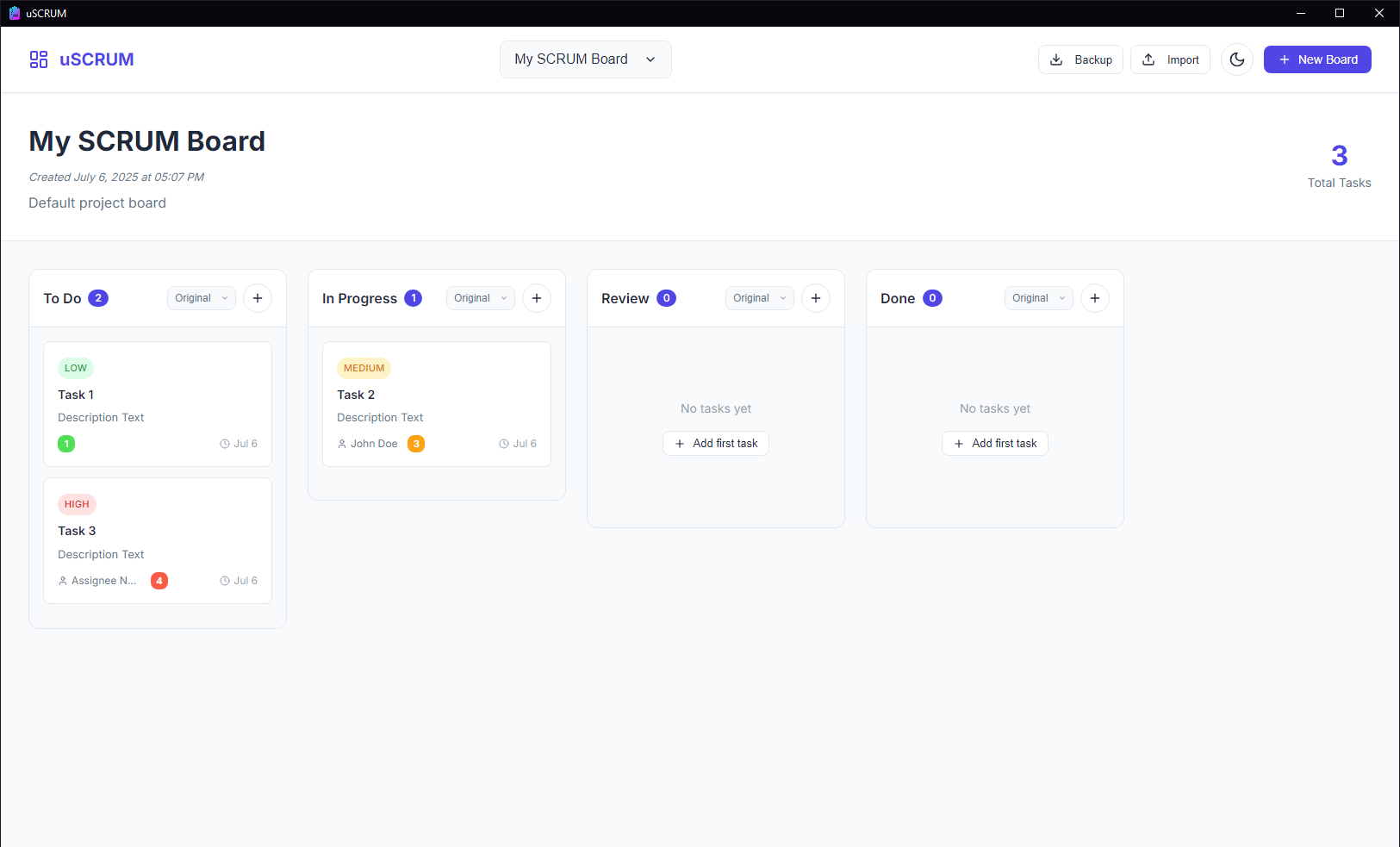The width and height of the screenshot is (1400, 847).
Task: Click the In Progress count badge
Action: [414, 298]
